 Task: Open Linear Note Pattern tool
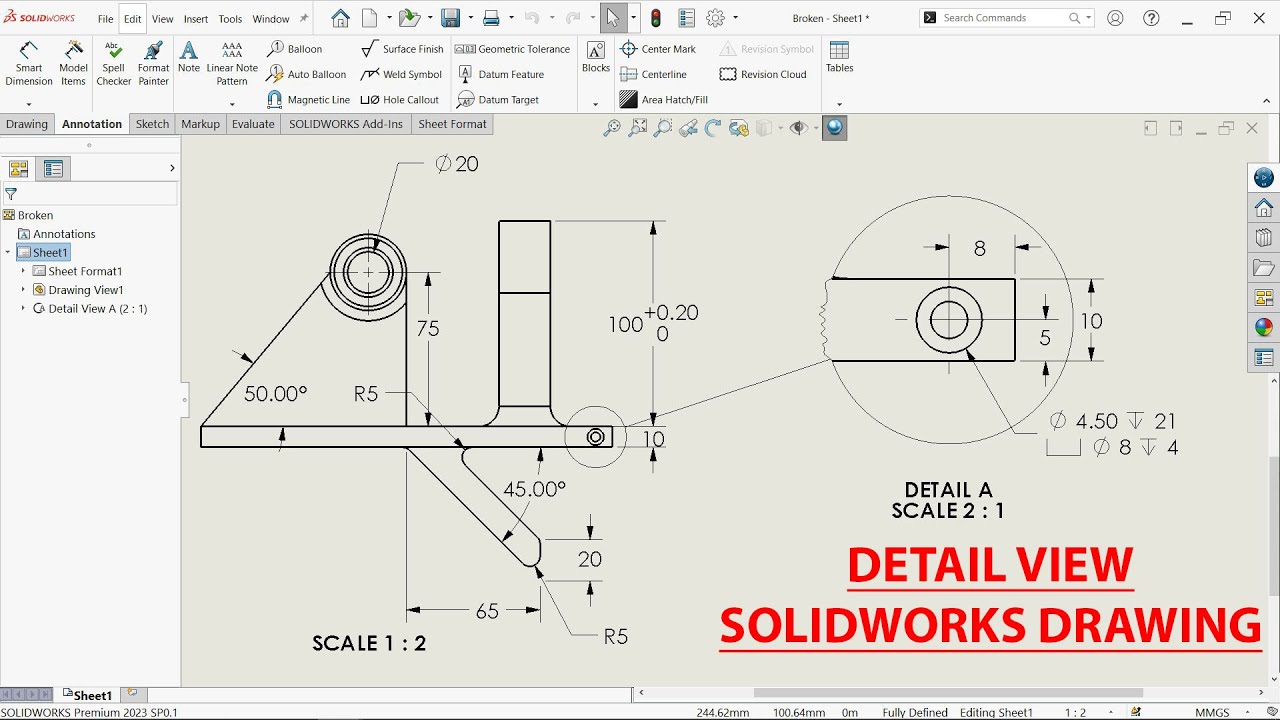coord(232,64)
